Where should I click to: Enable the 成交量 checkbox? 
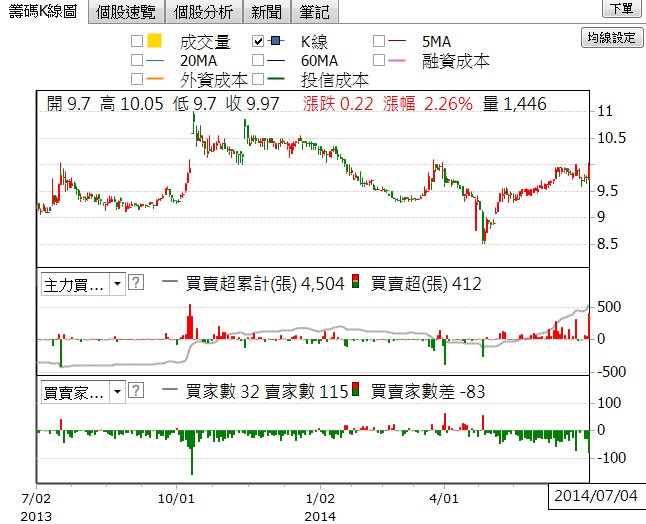tap(137, 41)
